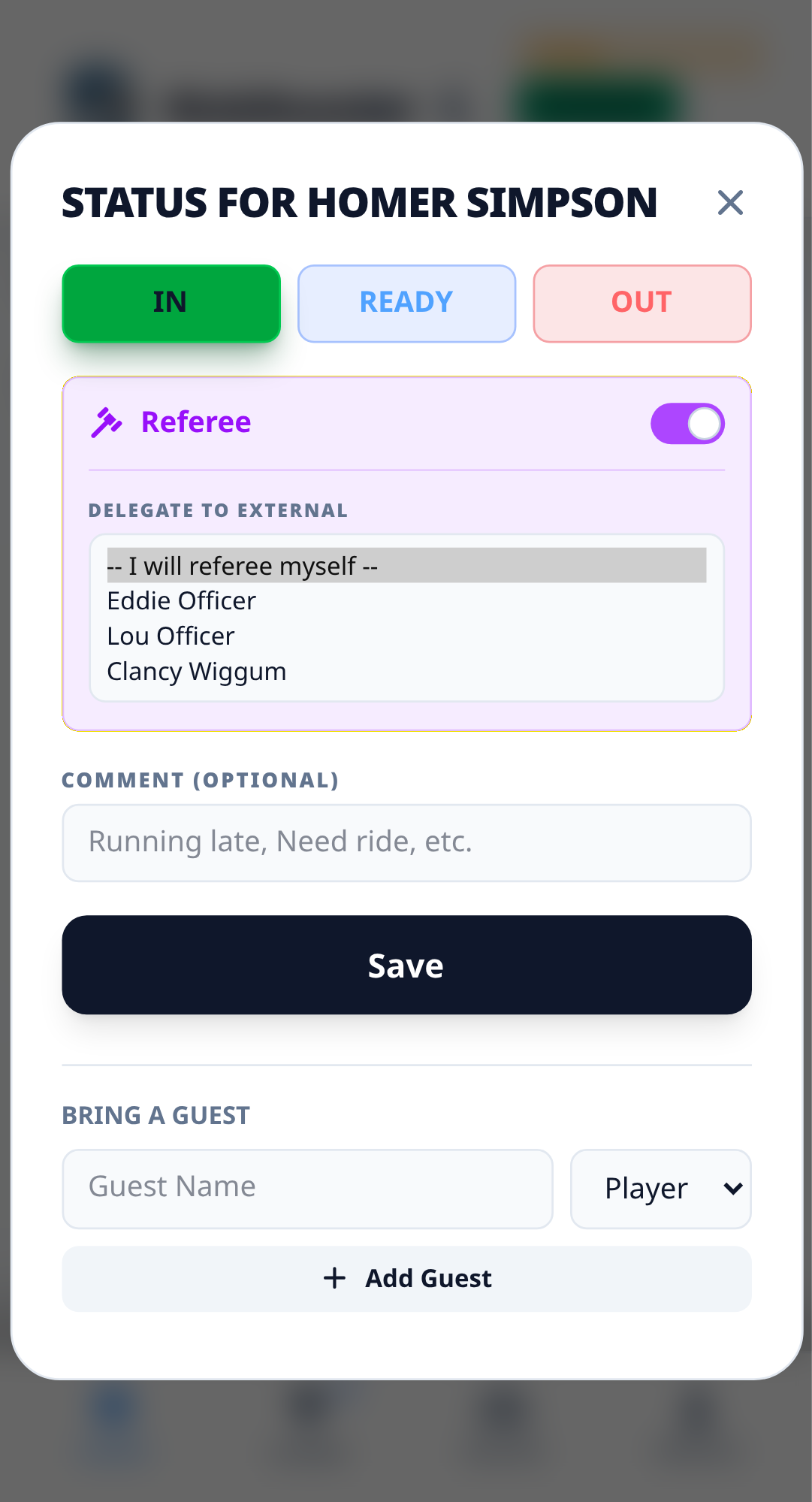
Task: Click the plus icon on Add Guest
Action: 335,1278
